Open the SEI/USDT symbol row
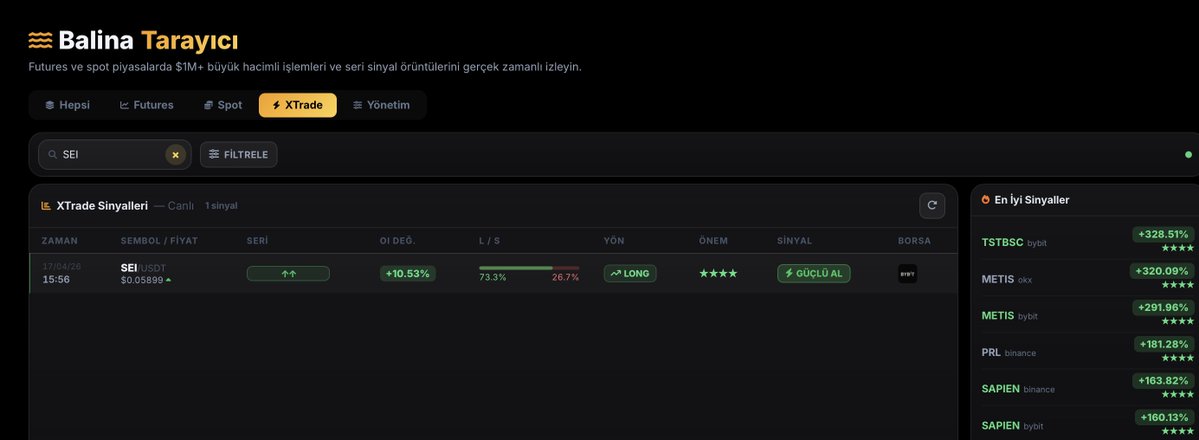The width and height of the screenshot is (1199, 440). pos(493,273)
